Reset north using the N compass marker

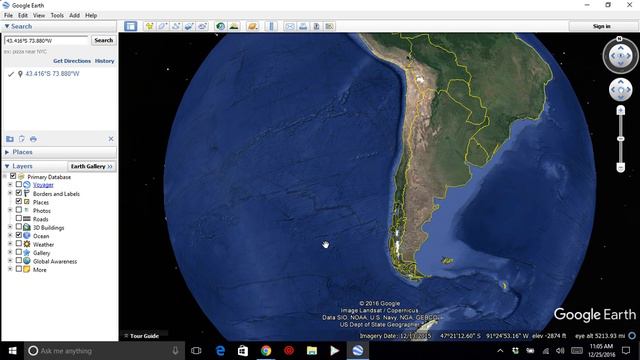(x=620, y=39)
